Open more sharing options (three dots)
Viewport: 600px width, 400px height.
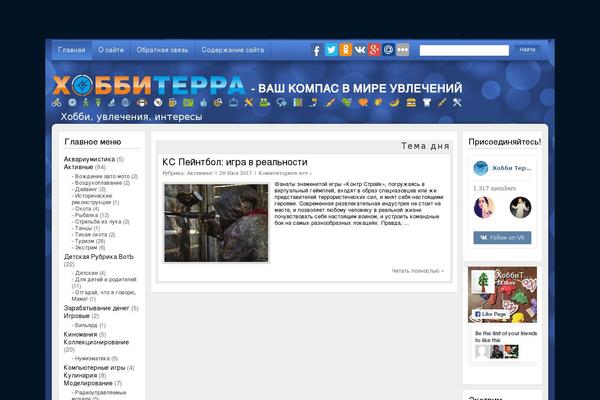[403, 50]
